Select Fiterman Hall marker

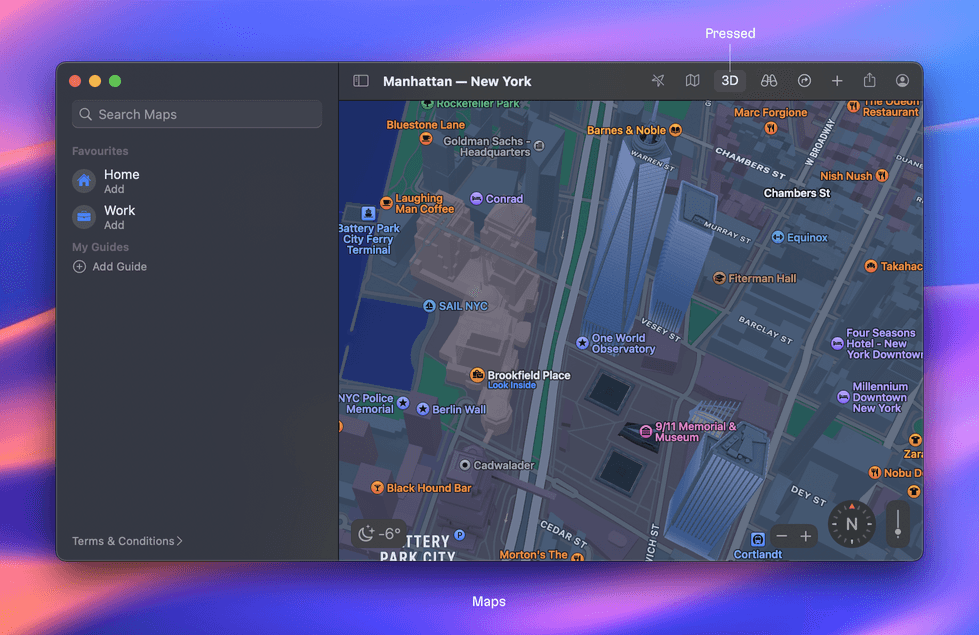tap(719, 278)
